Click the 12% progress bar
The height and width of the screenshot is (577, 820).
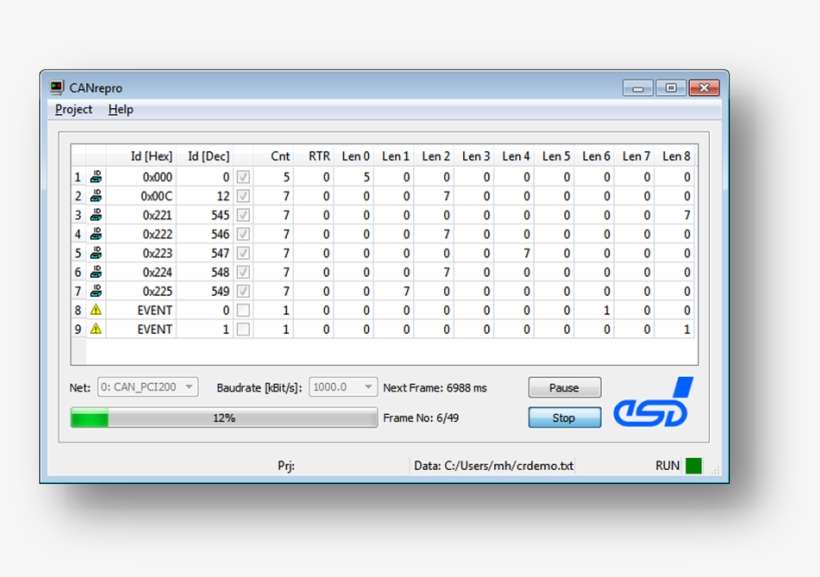(223, 418)
